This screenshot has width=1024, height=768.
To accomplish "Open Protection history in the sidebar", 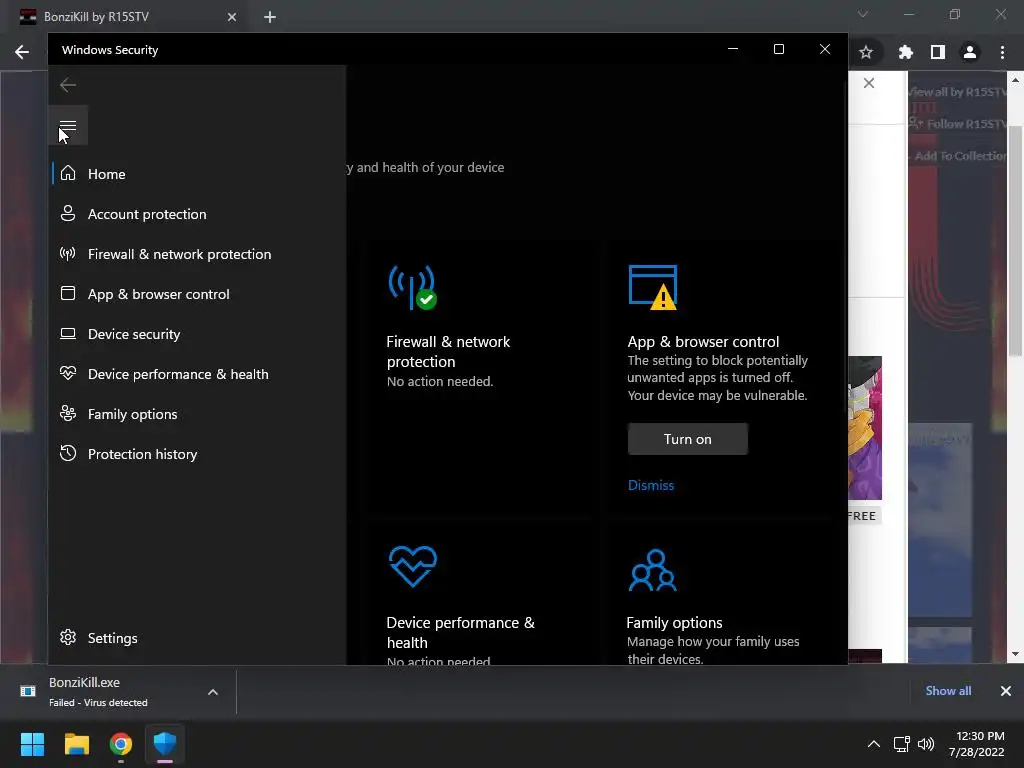I will [x=199, y=454].
